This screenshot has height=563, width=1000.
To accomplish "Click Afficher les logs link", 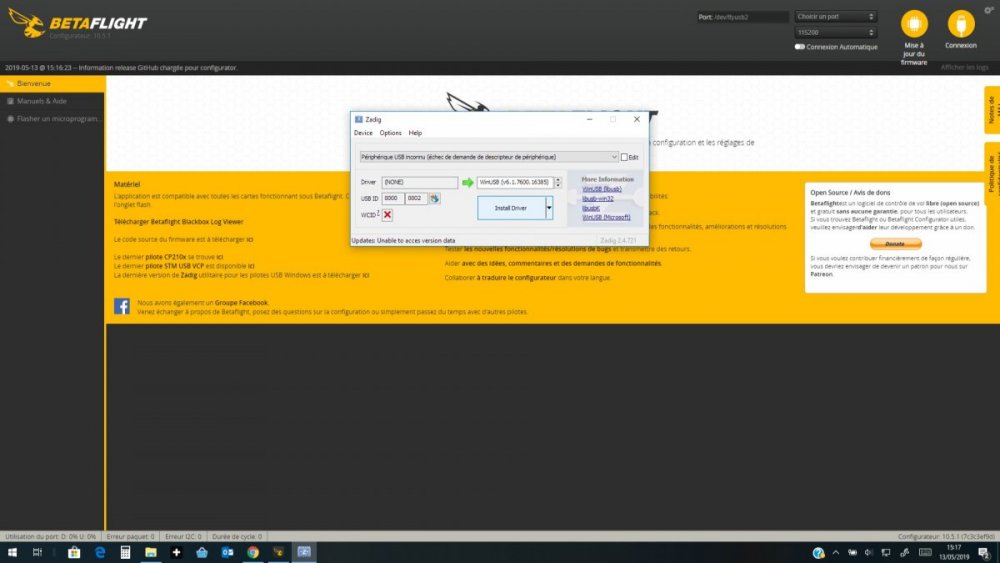I will (x=964, y=68).
